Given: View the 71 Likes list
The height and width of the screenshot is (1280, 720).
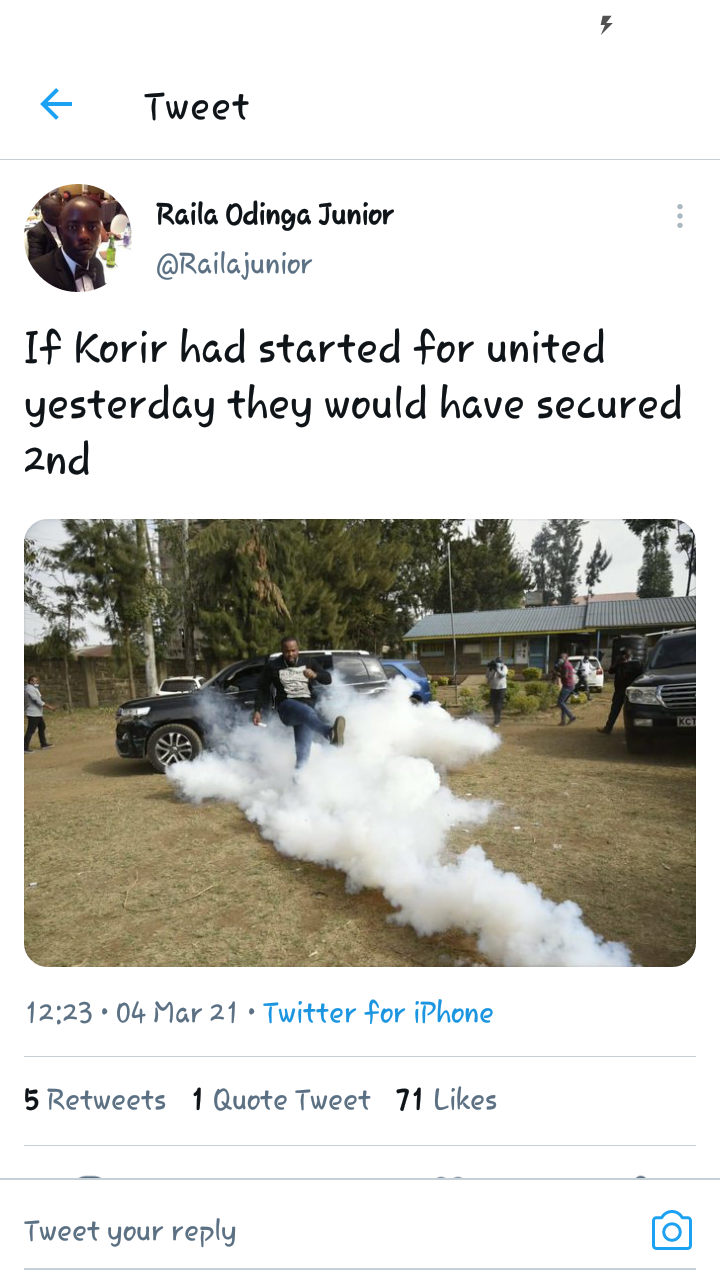Looking at the screenshot, I should pyautogui.click(x=446, y=1100).
